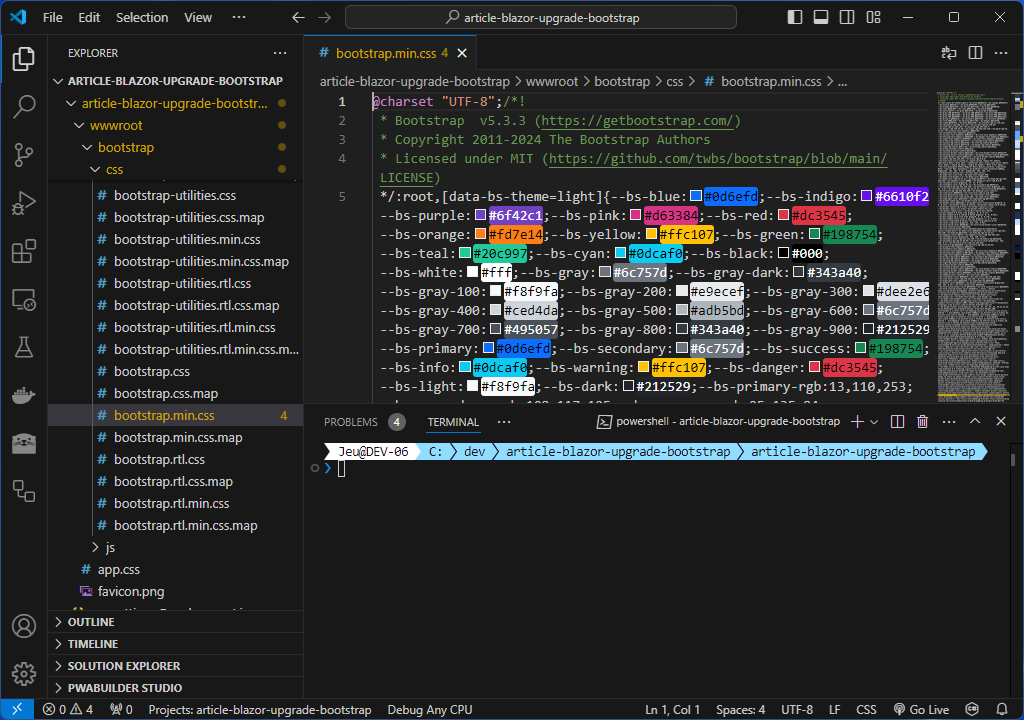Expand the OUTLINE section

176,622
